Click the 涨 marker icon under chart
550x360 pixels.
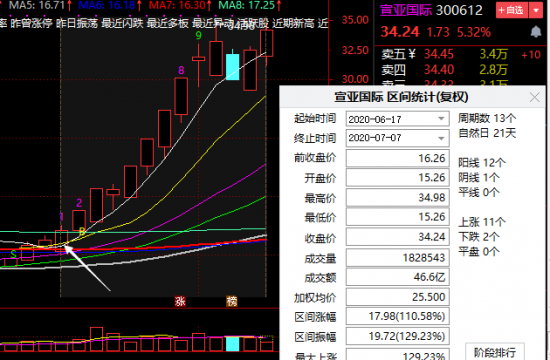pos(180,301)
